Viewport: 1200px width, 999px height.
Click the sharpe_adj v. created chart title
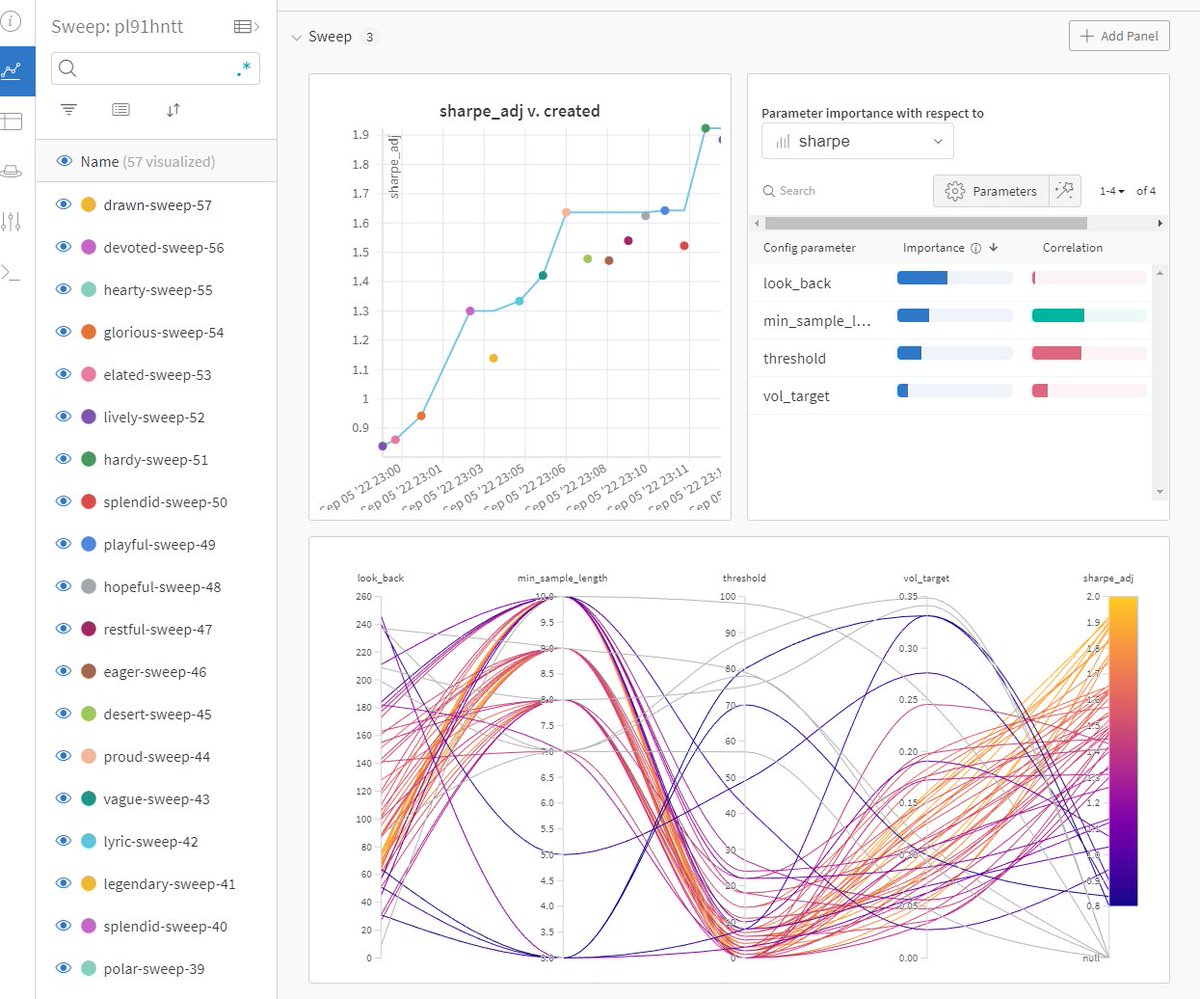(520, 111)
